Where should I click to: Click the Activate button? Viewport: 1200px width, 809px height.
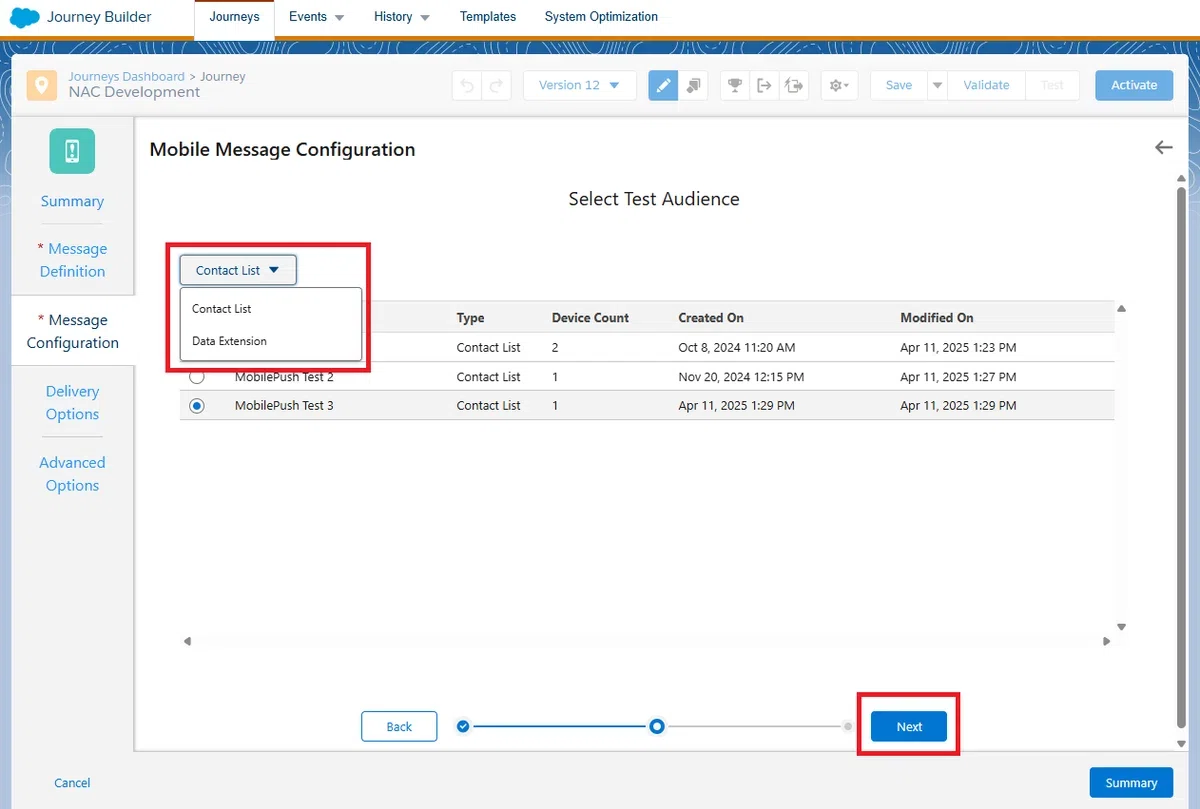[x=1134, y=85]
